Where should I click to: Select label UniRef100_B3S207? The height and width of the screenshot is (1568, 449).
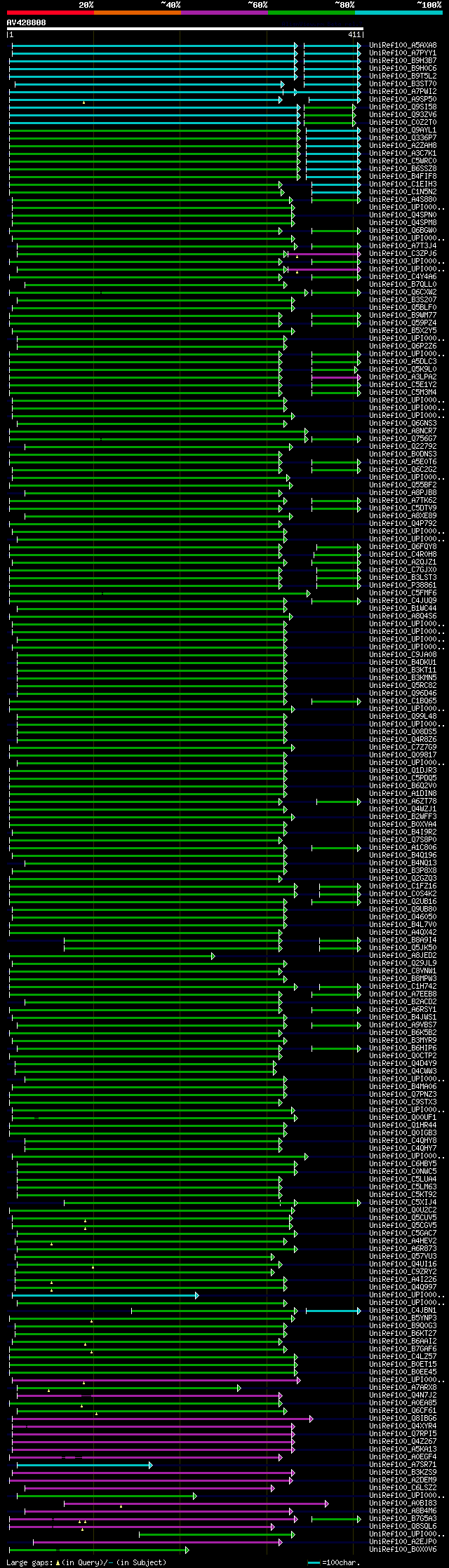click(x=403, y=299)
